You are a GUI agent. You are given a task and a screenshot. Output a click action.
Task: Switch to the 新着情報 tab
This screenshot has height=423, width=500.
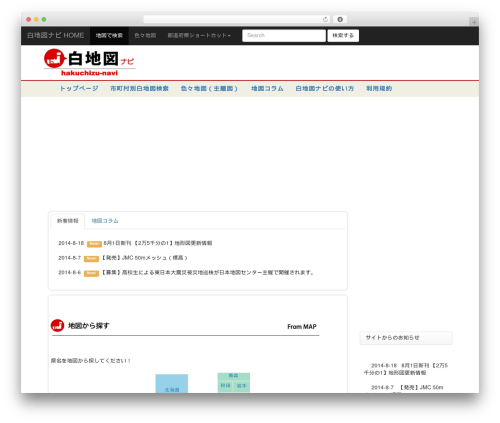pyautogui.click(x=68, y=221)
